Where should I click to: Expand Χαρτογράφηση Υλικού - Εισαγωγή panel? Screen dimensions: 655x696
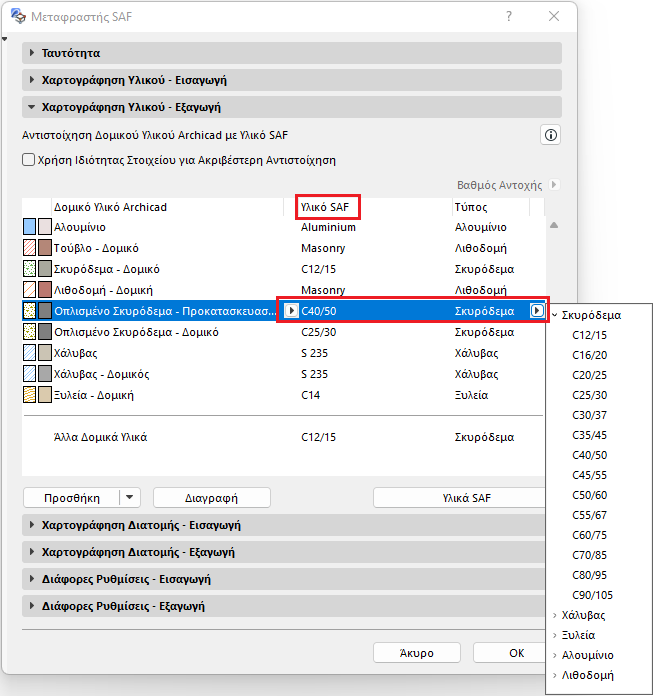point(32,80)
